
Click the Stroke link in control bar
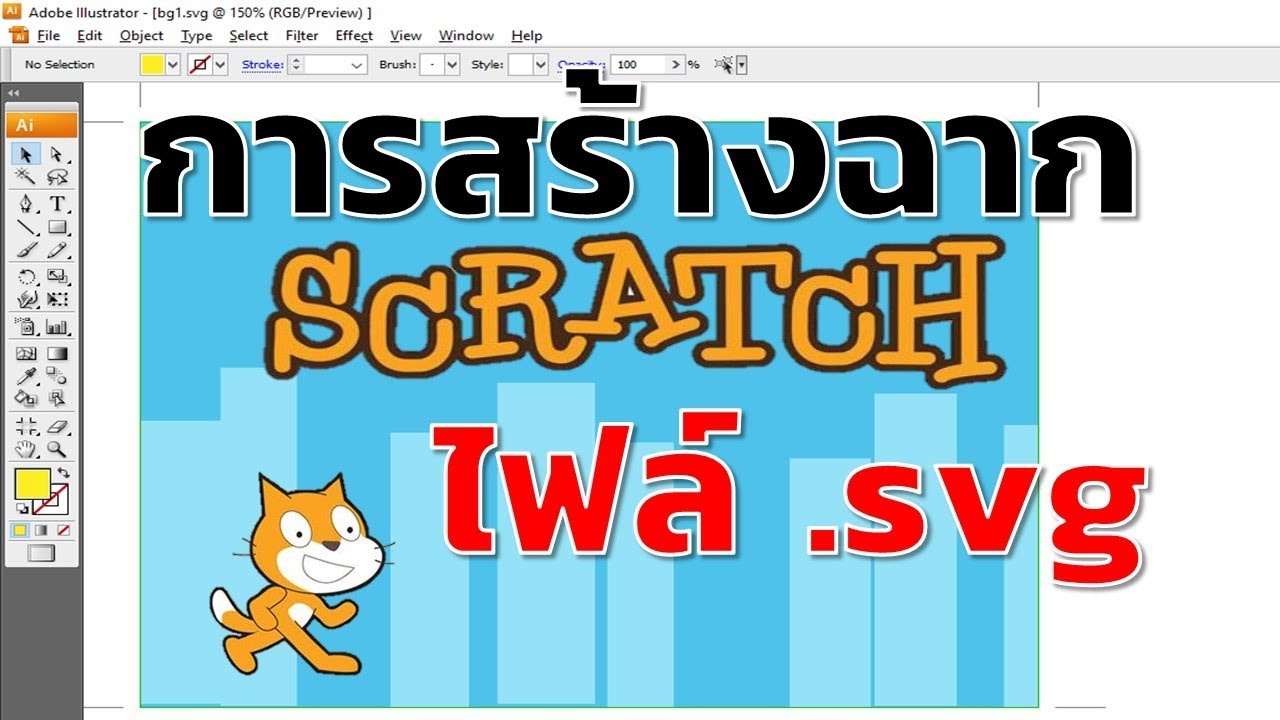(262, 65)
